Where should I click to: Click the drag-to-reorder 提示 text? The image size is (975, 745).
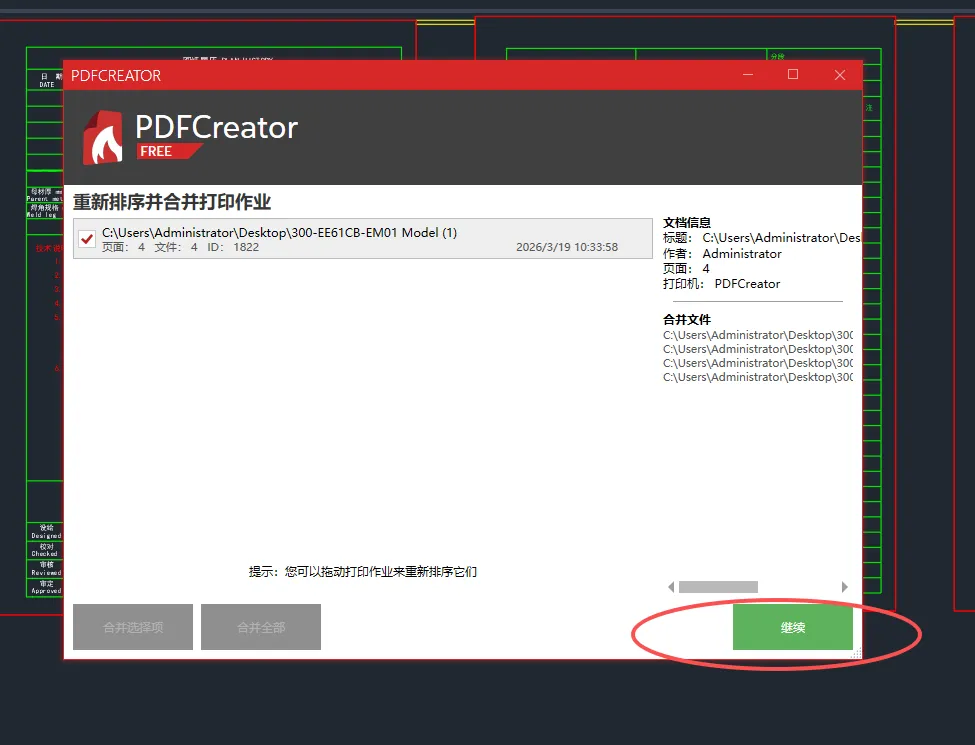[x=363, y=571]
